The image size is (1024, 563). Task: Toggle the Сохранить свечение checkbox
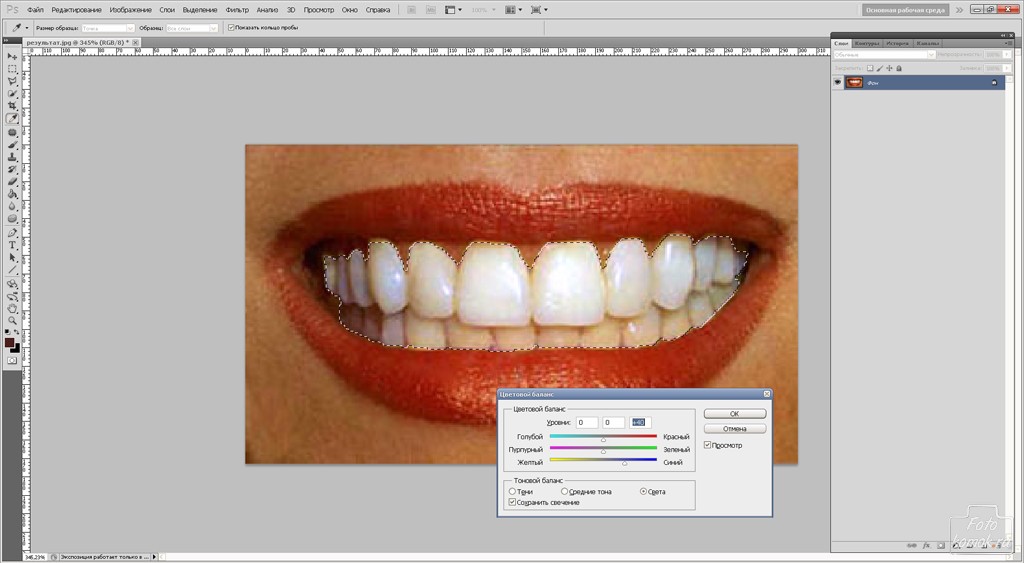pyautogui.click(x=513, y=502)
